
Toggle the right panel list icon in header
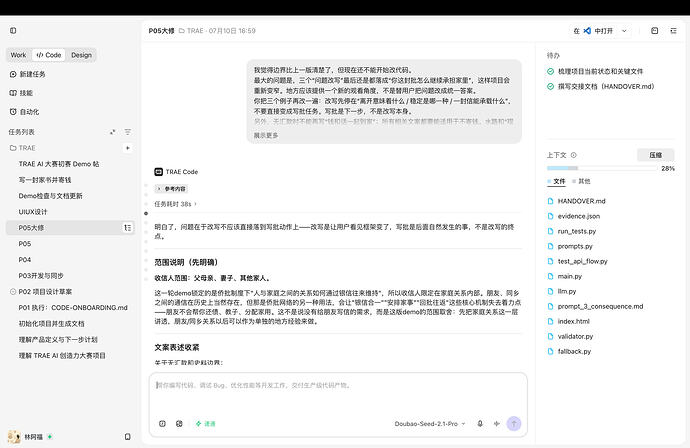tap(673, 31)
